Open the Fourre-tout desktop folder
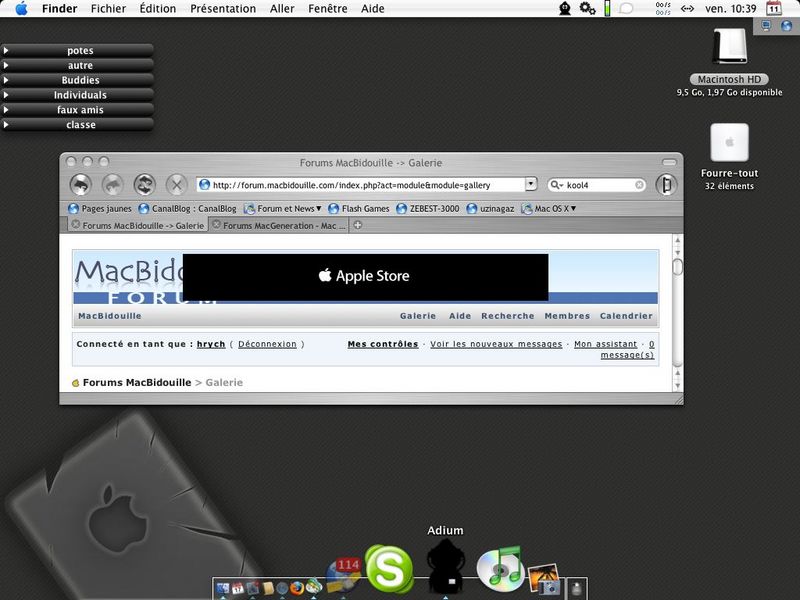Image resolution: width=800 pixels, height=600 pixels. [x=730, y=142]
